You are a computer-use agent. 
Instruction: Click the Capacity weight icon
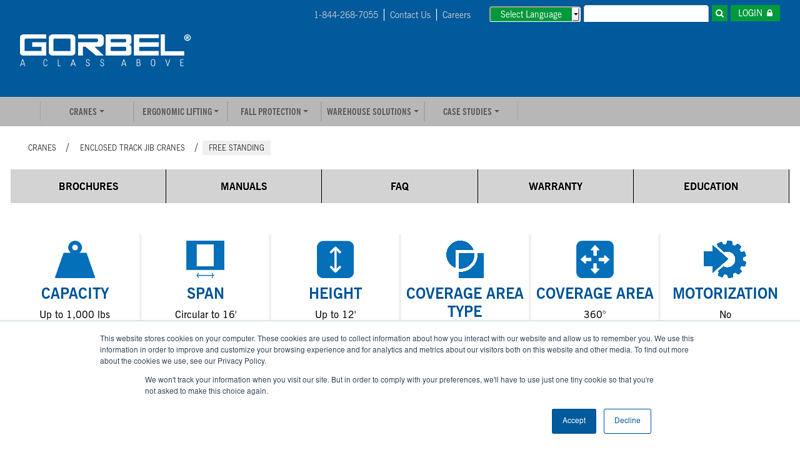(x=75, y=259)
